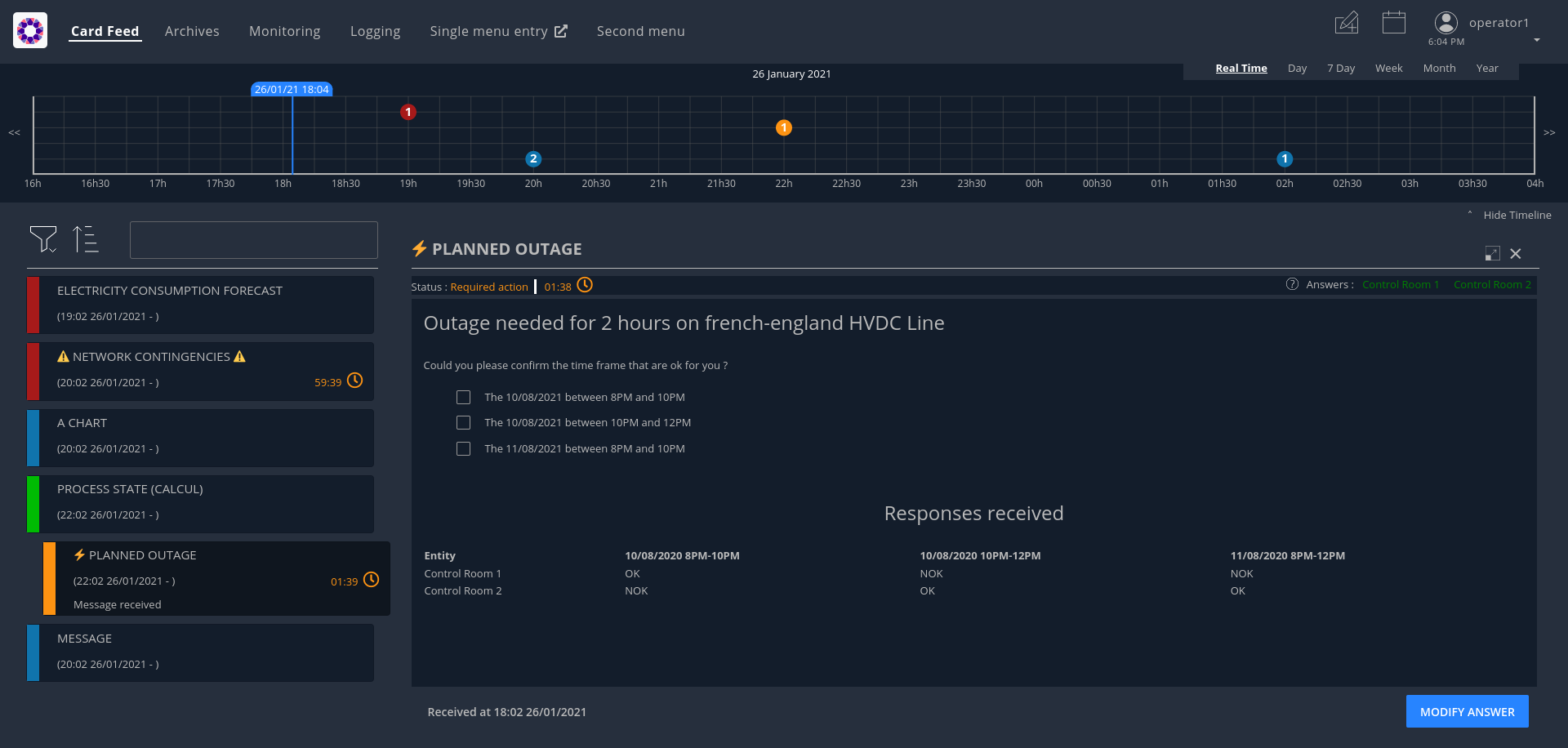Switch to the Monitoring menu
The image size is (1568, 748).
[x=284, y=31]
